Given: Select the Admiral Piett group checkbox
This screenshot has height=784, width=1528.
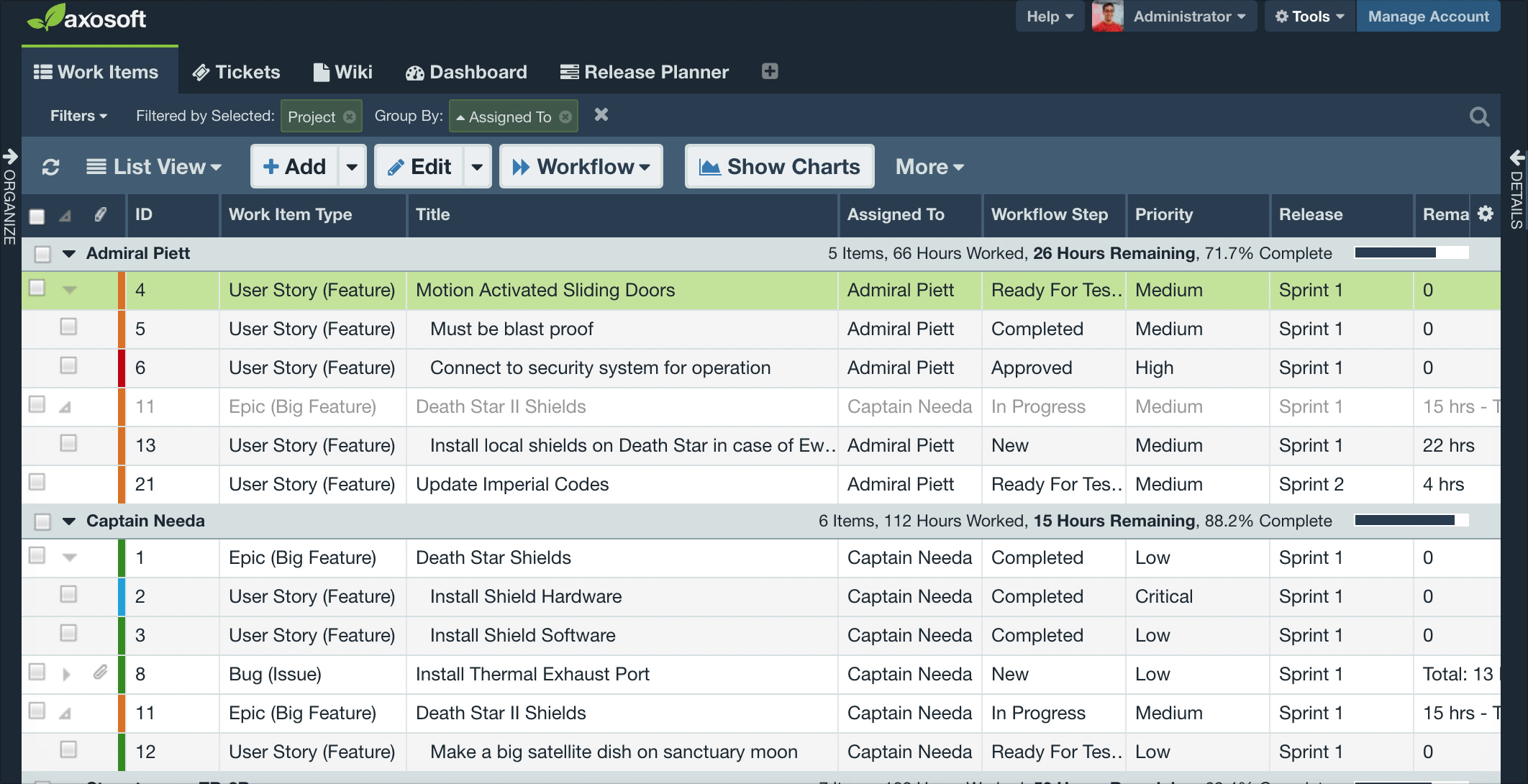Looking at the screenshot, I should (42, 254).
